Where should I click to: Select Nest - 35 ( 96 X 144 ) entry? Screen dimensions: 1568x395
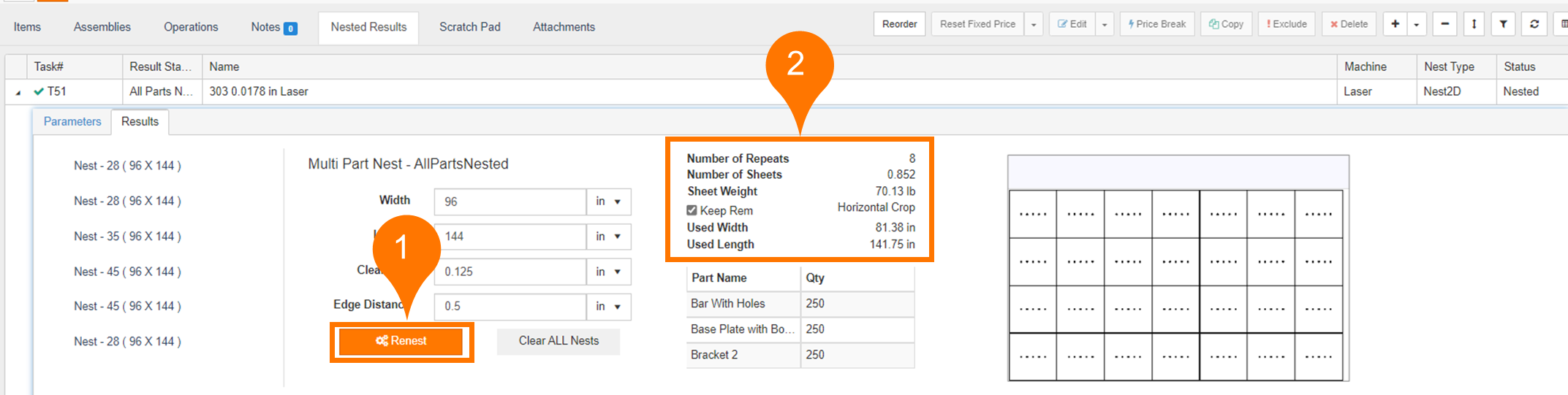point(127,237)
